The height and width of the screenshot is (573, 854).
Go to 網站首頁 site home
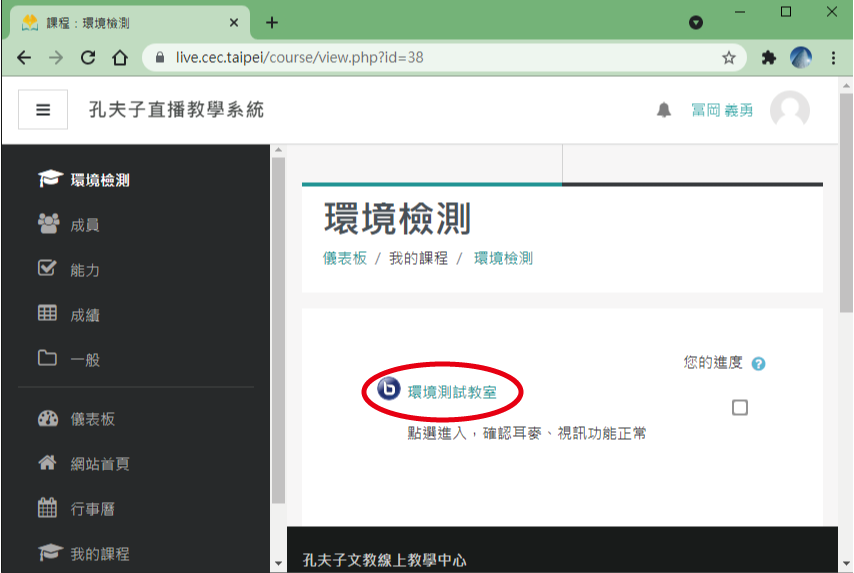pos(100,464)
